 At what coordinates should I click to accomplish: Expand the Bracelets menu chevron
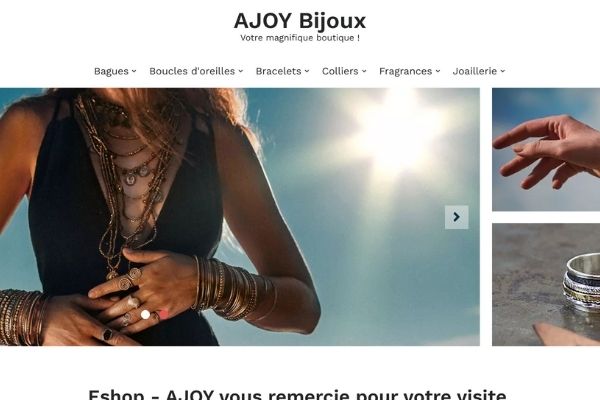tap(307, 71)
